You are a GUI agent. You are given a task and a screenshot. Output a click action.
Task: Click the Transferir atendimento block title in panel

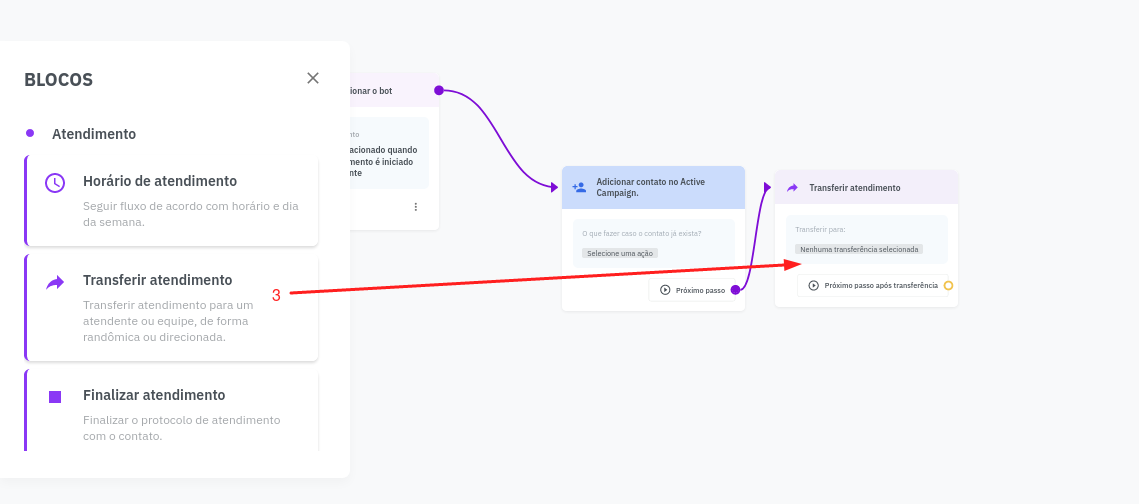[158, 280]
